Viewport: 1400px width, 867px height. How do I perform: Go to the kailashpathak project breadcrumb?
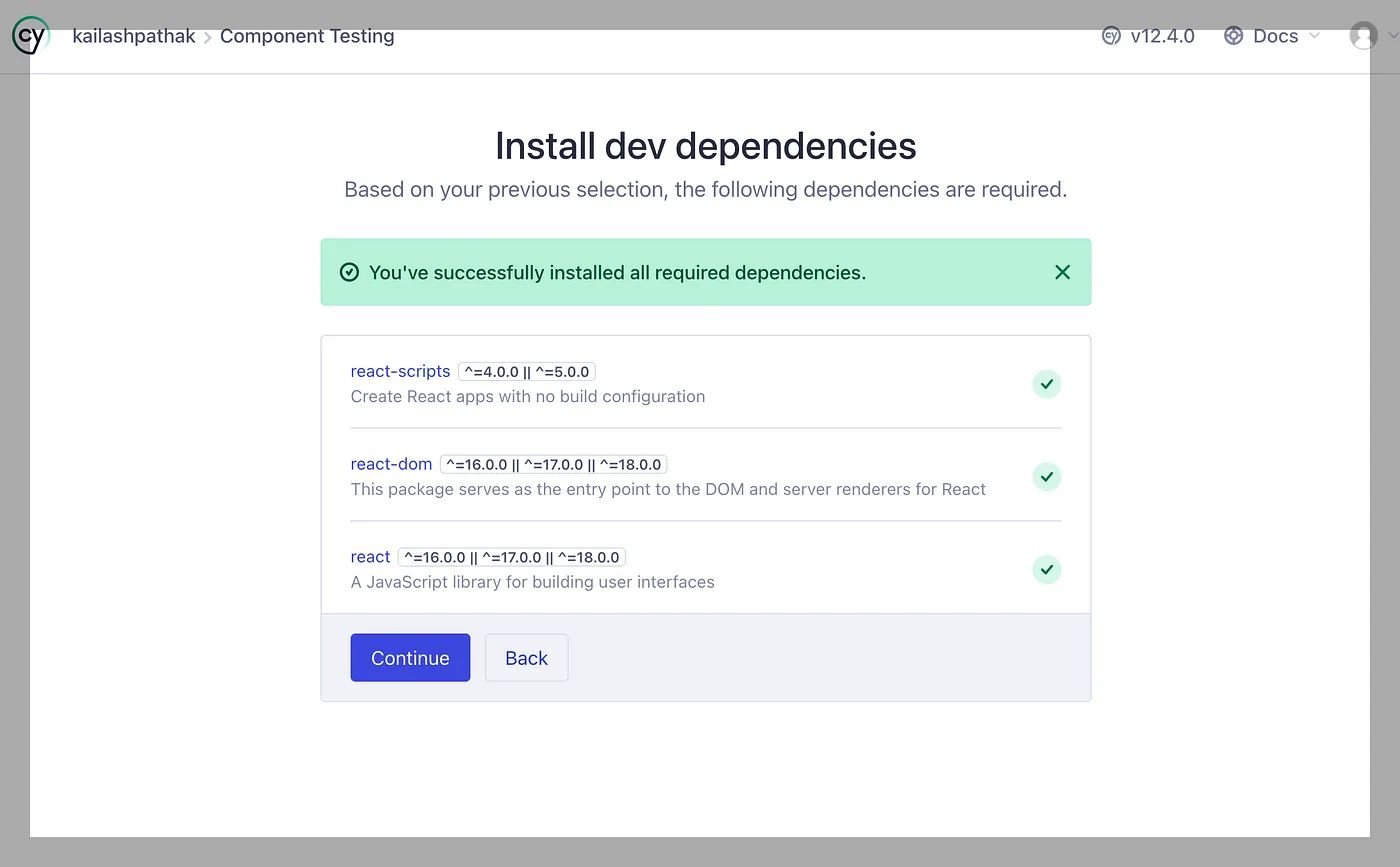click(x=134, y=36)
